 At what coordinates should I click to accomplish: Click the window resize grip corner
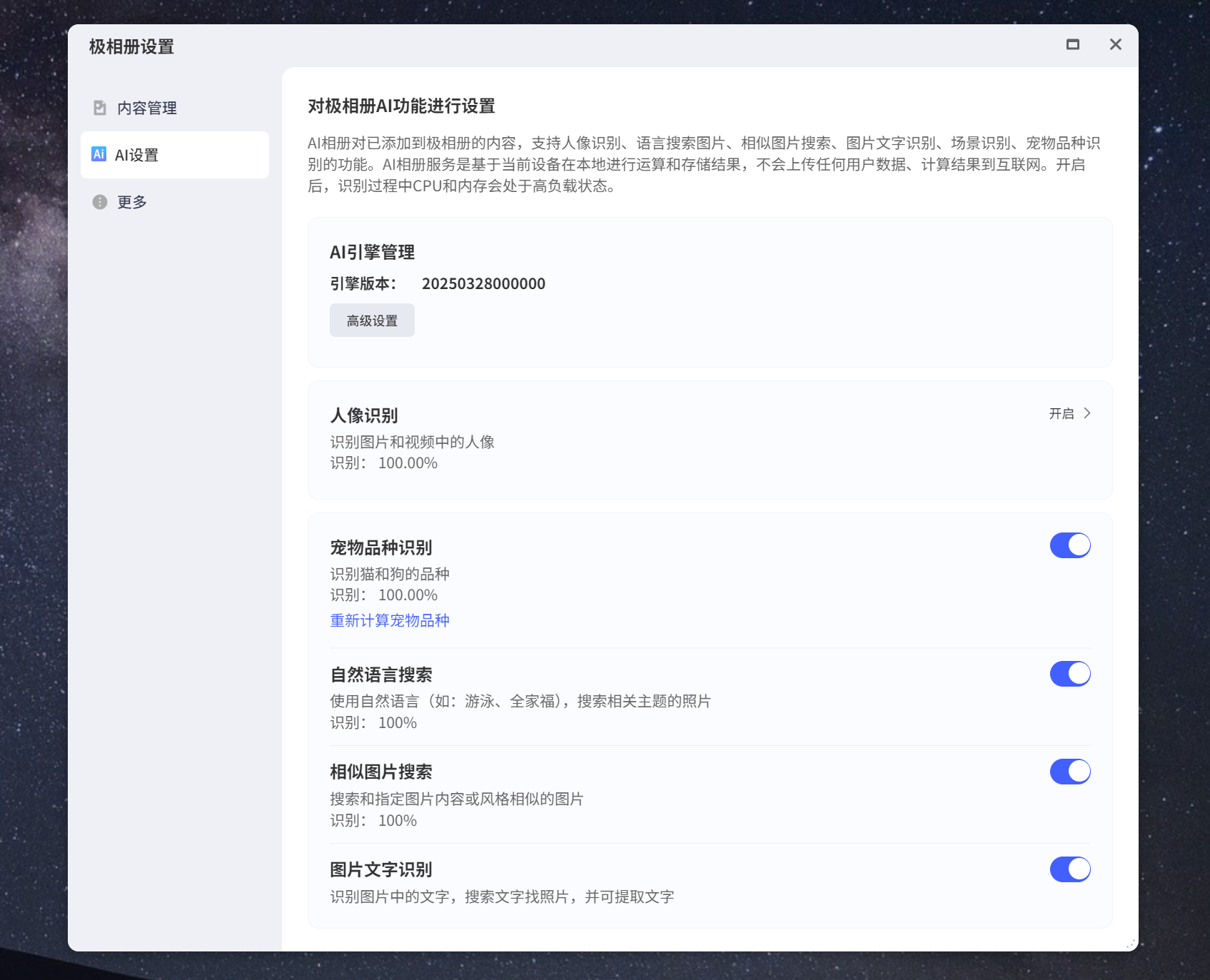(x=1131, y=944)
